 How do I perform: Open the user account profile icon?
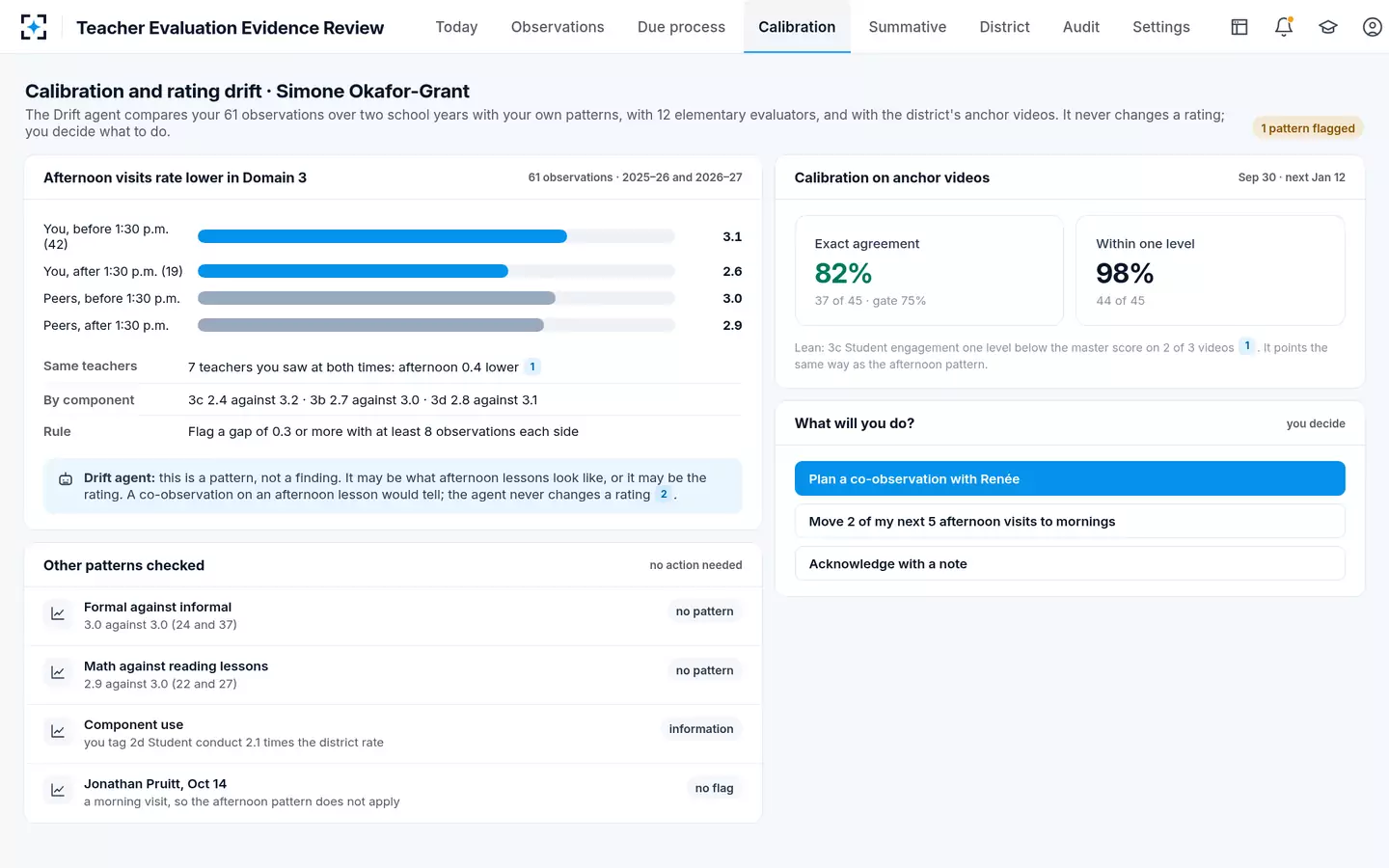1373,27
